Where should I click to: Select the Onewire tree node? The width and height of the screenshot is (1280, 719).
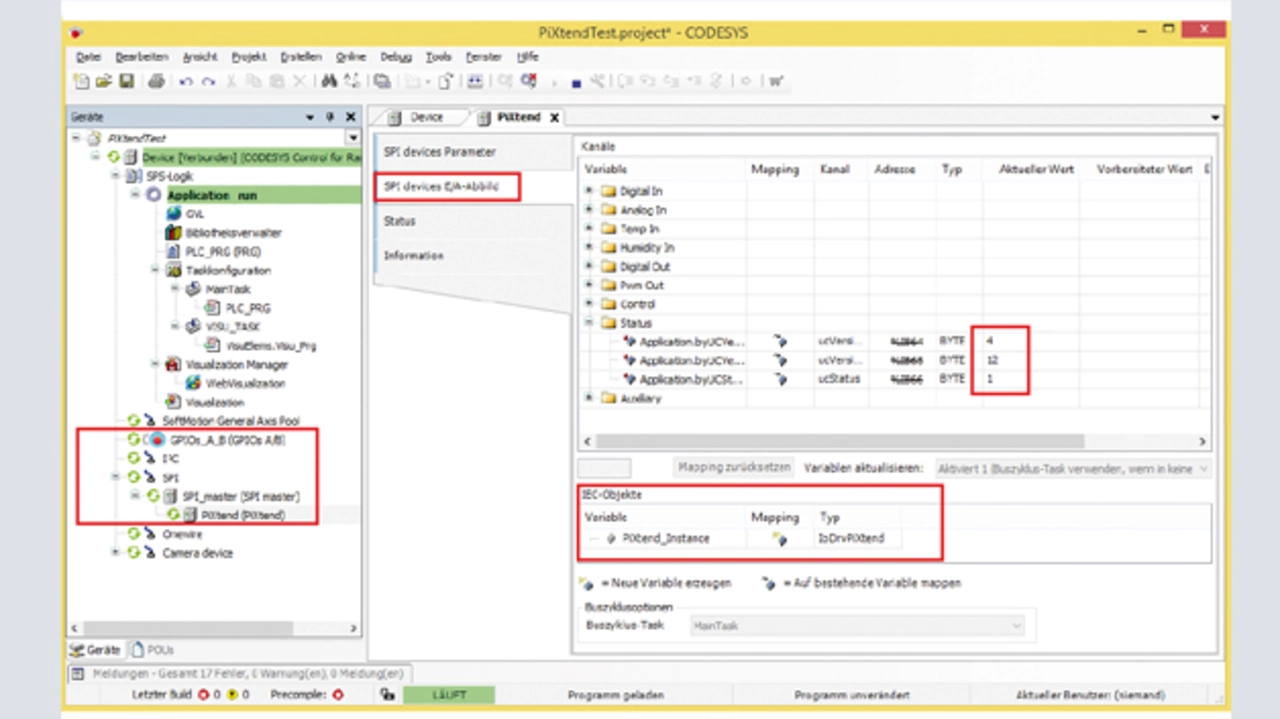tap(182, 534)
